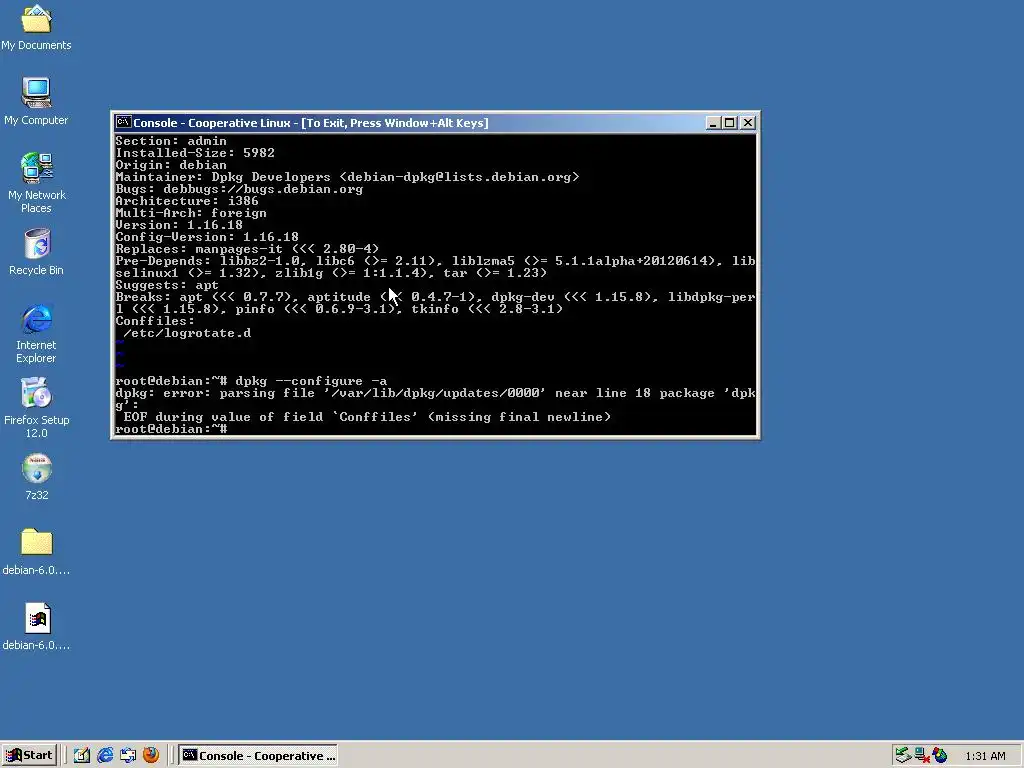This screenshot has width=1024, height=768.
Task: Click the '/etc/logrotate.d' line
Action: 187,333
